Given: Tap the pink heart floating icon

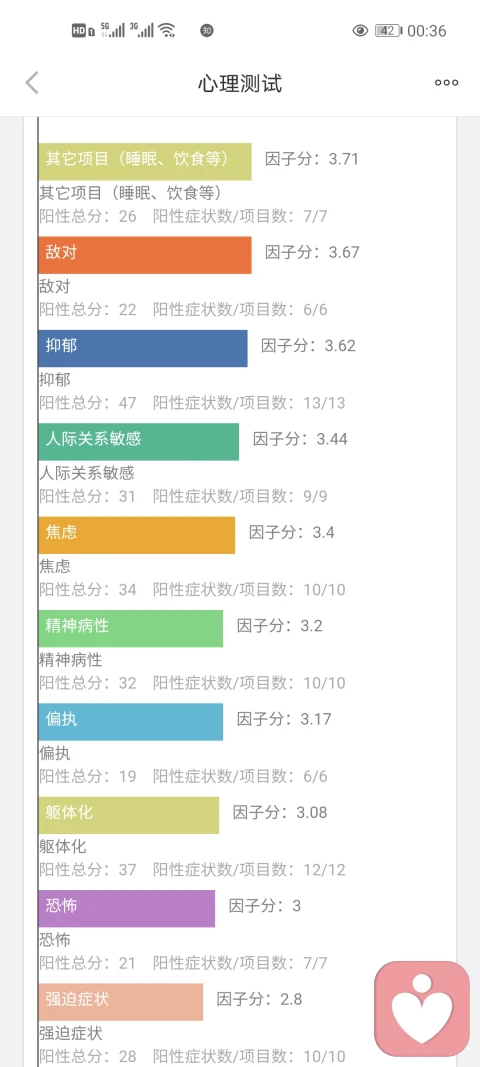Looking at the screenshot, I should click(x=422, y=1008).
